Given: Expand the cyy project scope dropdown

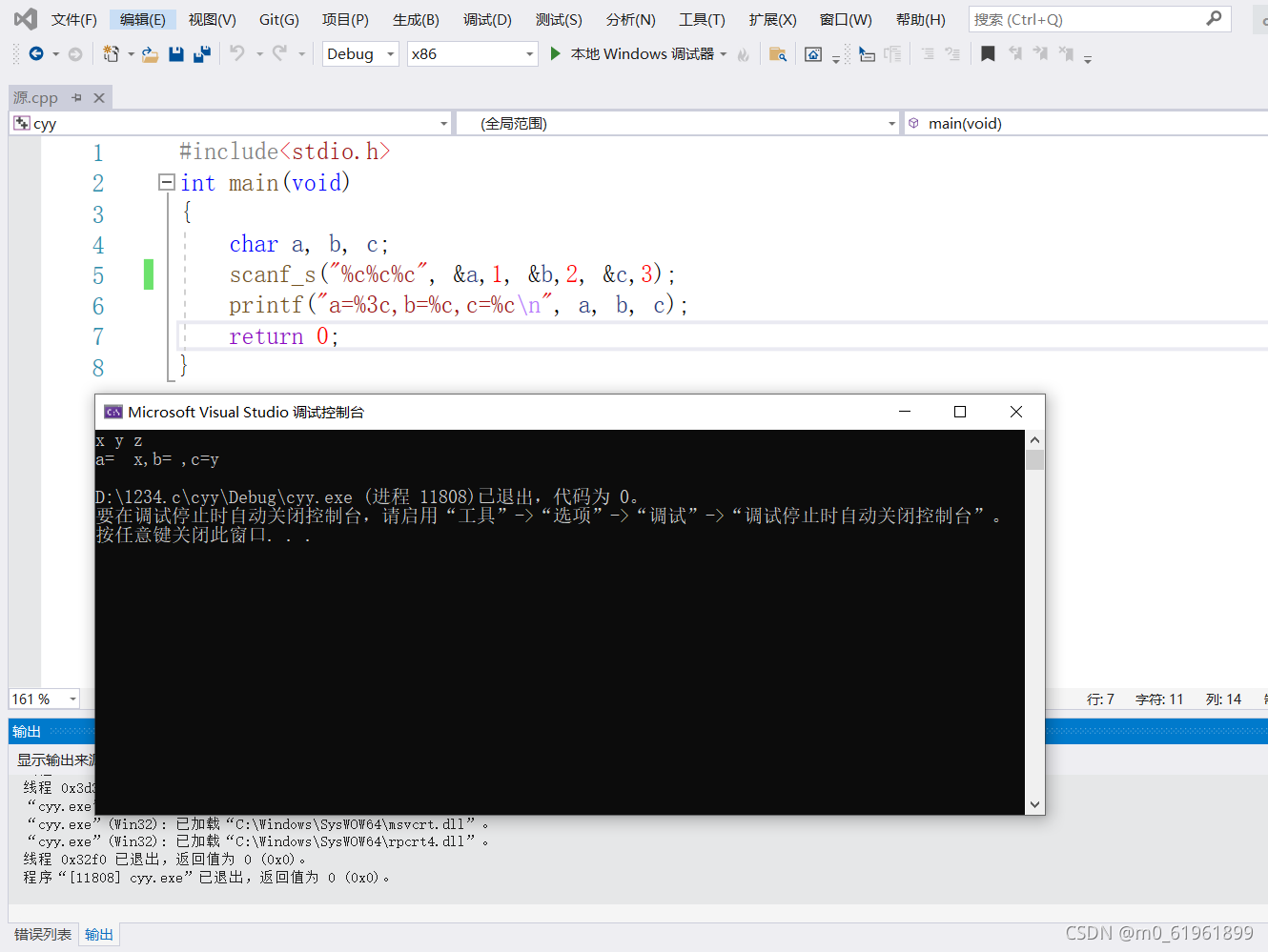Looking at the screenshot, I should (444, 124).
